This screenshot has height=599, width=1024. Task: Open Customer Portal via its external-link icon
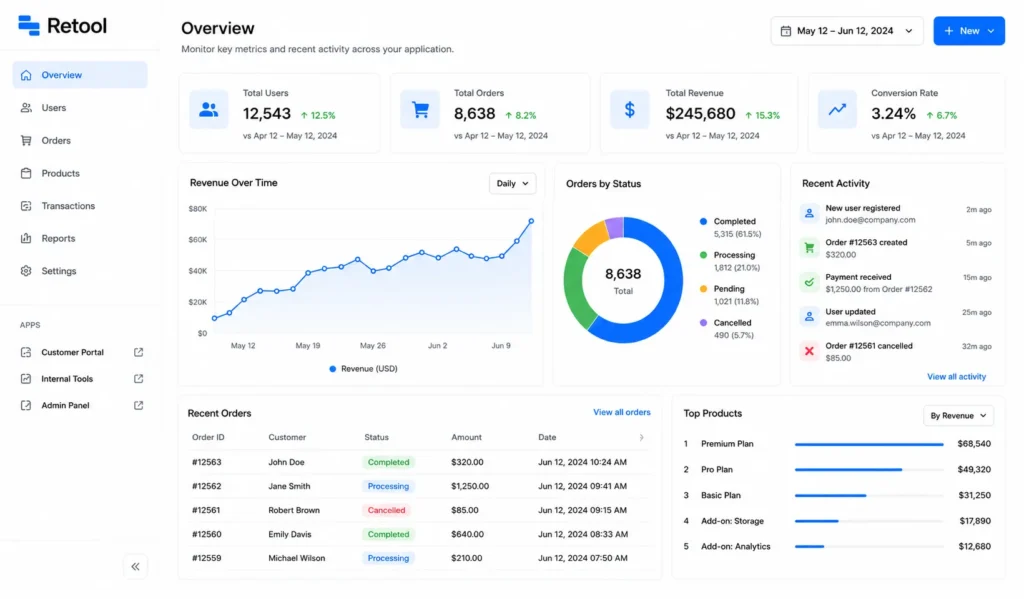click(138, 352)
